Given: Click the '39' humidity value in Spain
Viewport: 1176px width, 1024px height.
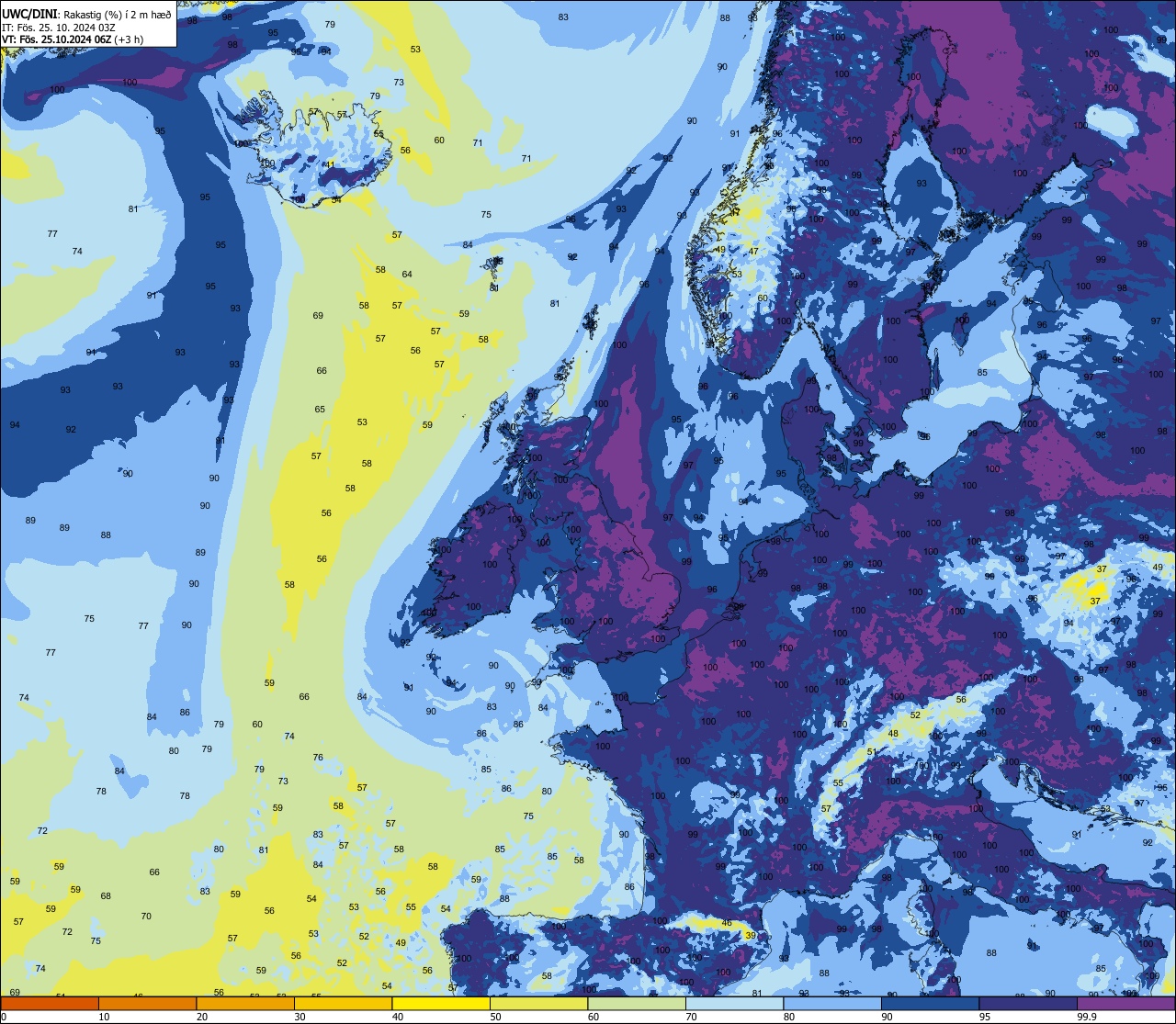Looking at the screenshot, I should click(751, 935).
